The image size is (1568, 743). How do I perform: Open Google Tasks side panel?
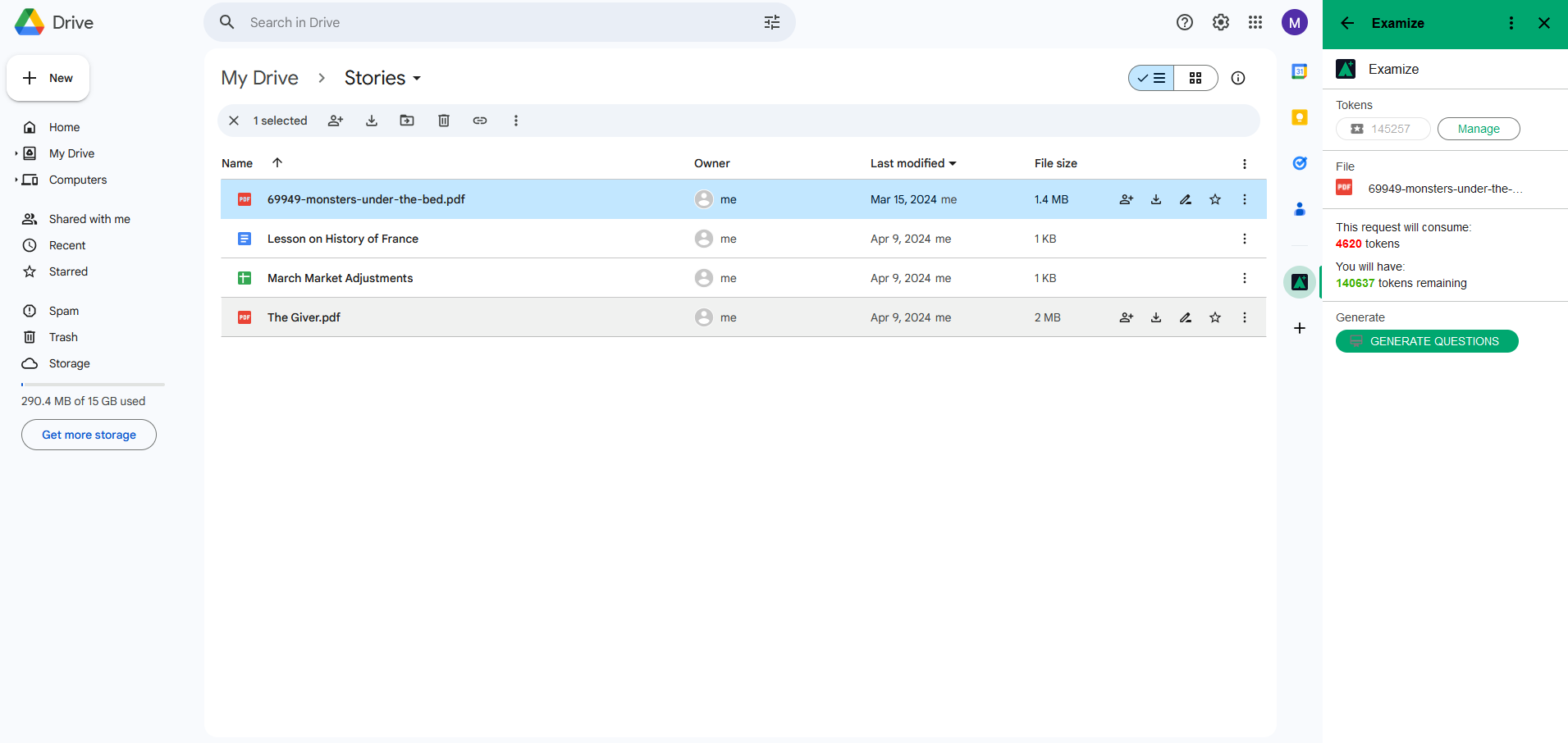pos(1300,163)
